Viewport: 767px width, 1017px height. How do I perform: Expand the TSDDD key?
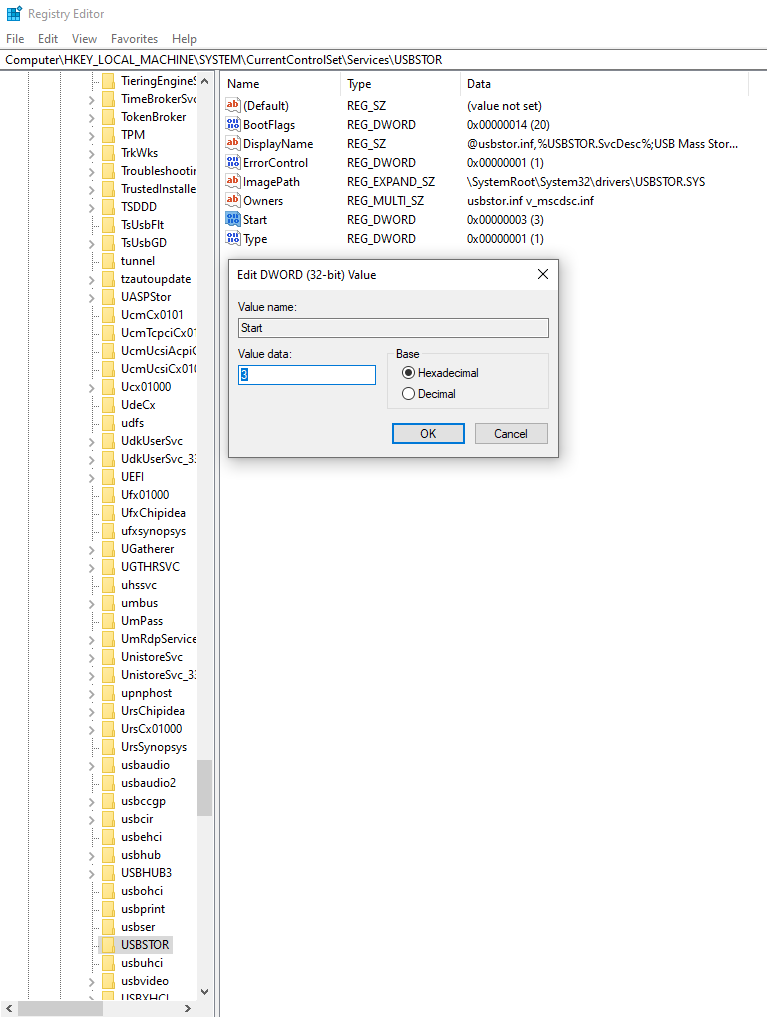click(91, 208)
